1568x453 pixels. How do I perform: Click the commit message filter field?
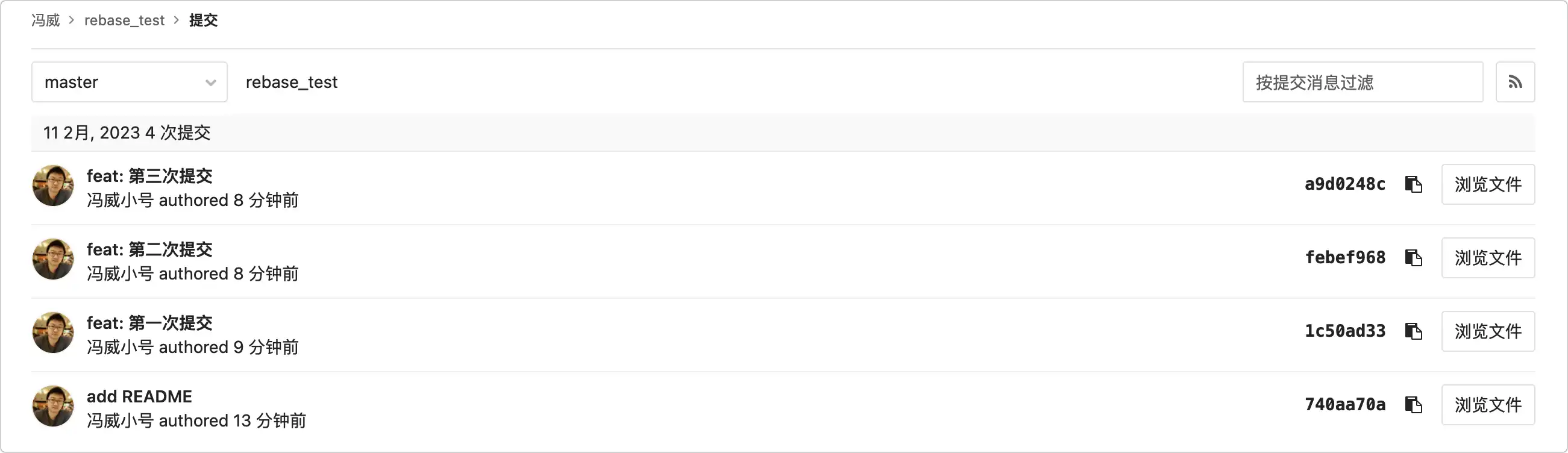[x=1363, y=82]
